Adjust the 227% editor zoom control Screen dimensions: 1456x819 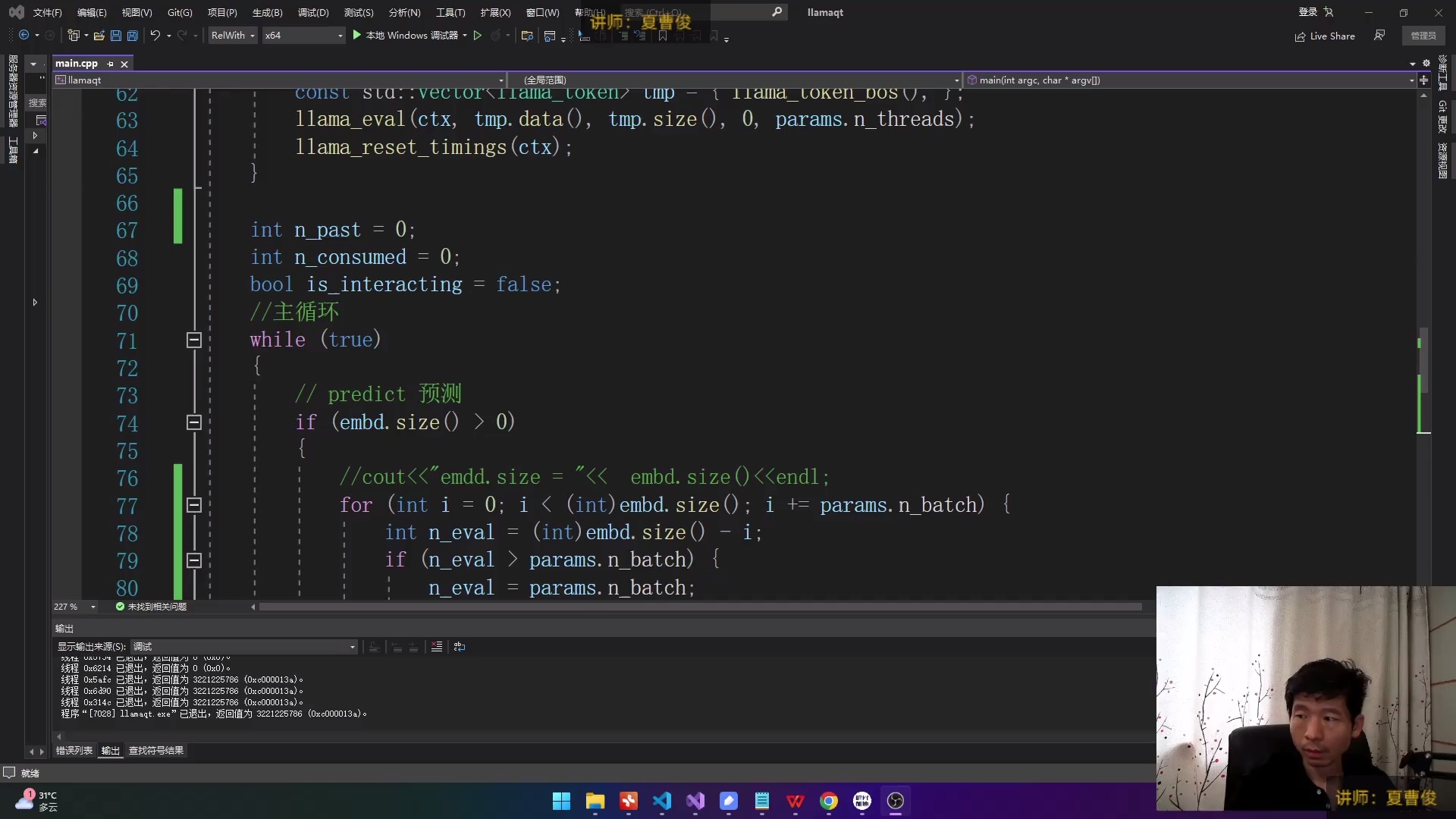pos(72,607)
